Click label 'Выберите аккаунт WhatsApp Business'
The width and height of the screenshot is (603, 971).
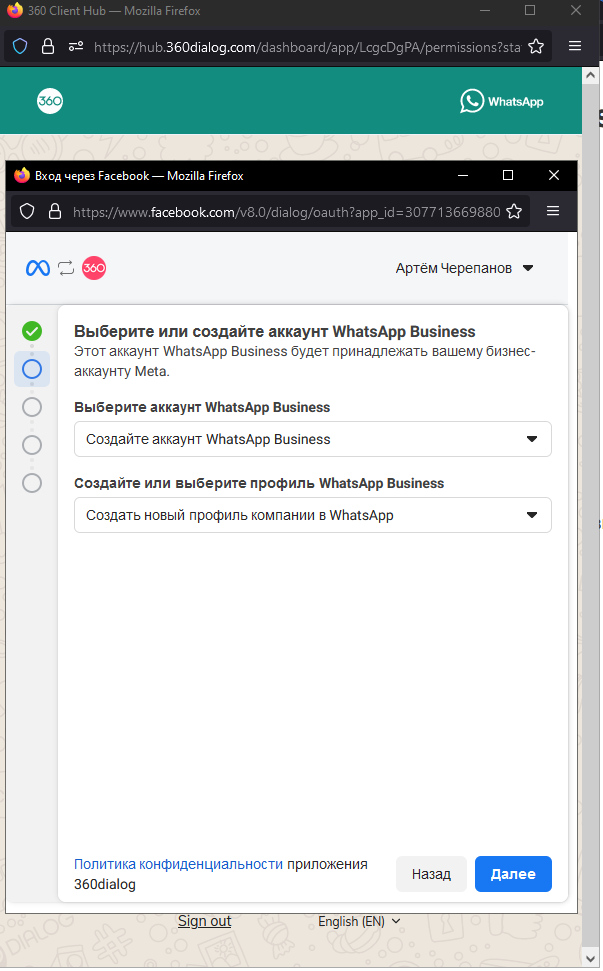pos(202,407)
